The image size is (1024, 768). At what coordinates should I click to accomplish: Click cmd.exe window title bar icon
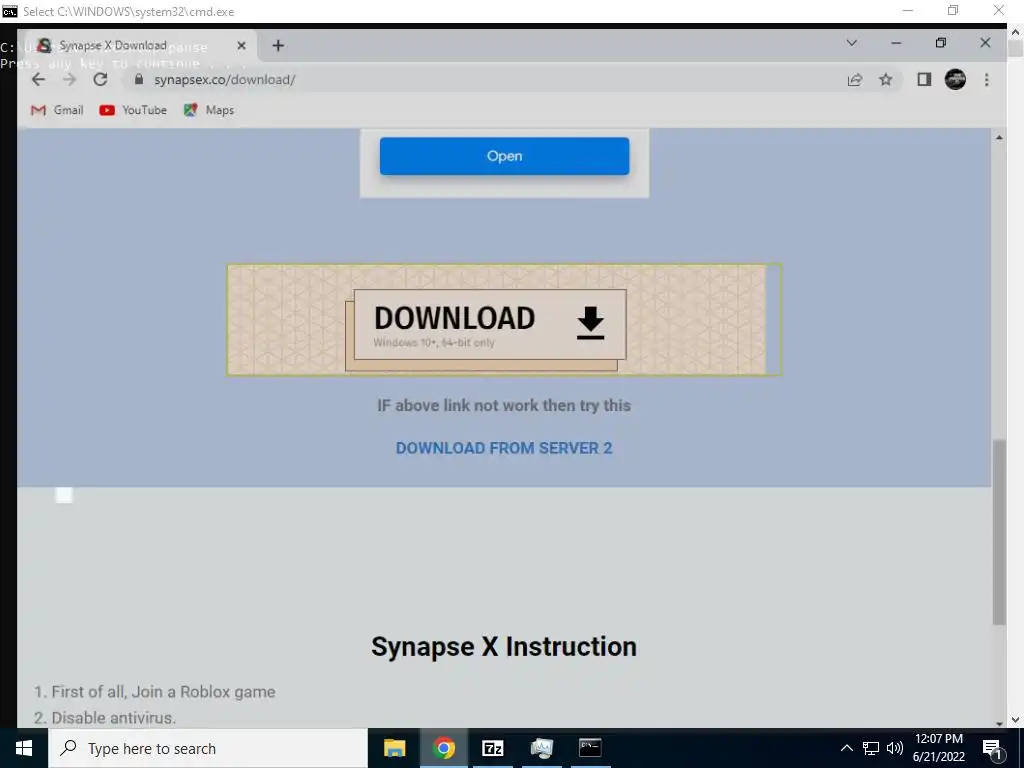point(10,11)
